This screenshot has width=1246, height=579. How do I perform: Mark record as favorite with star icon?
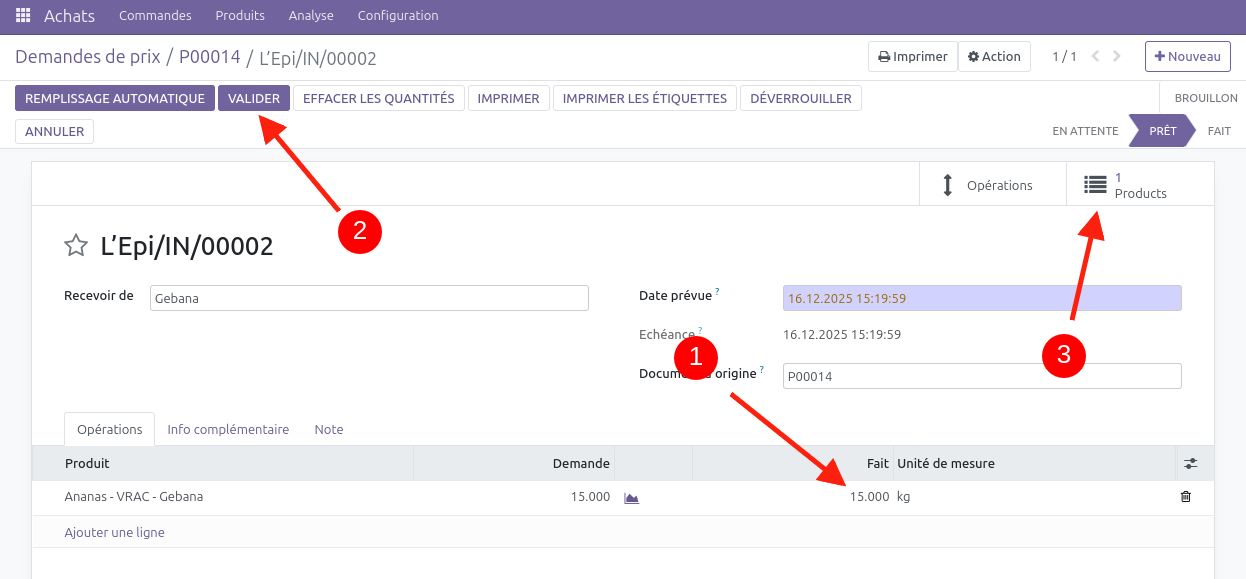pyautogui.click(x=75, y=245)
